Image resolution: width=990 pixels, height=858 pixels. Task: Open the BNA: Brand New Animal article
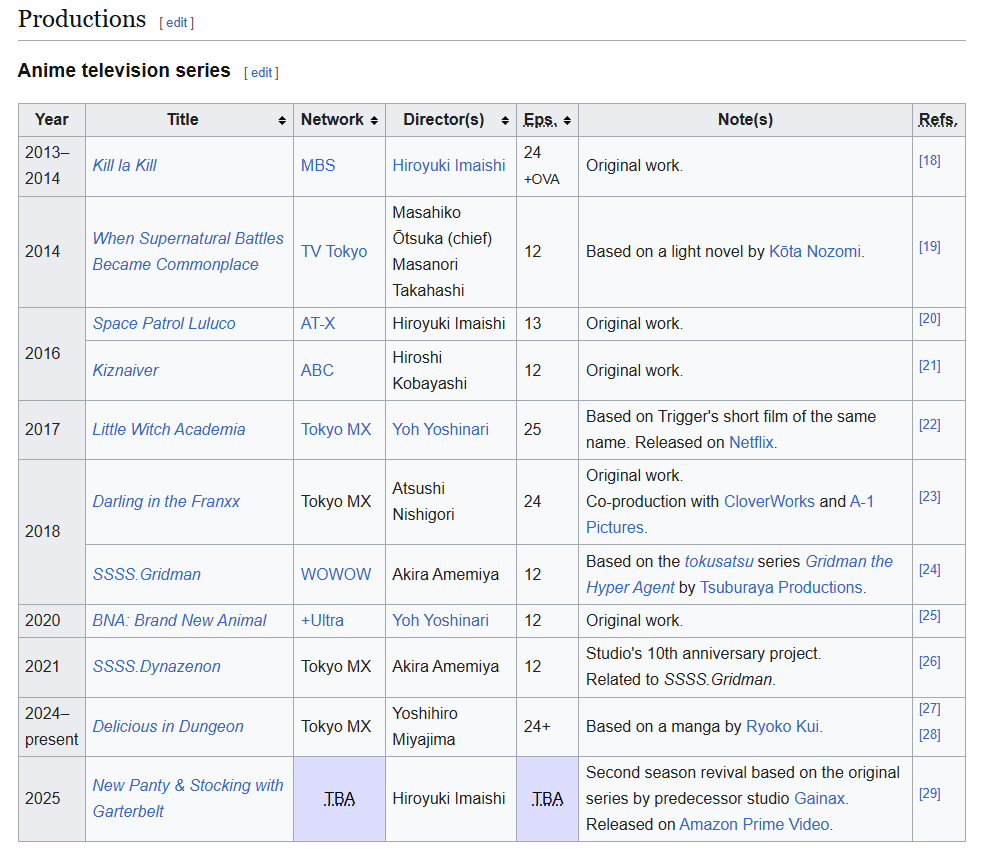(x=179, y=620)
